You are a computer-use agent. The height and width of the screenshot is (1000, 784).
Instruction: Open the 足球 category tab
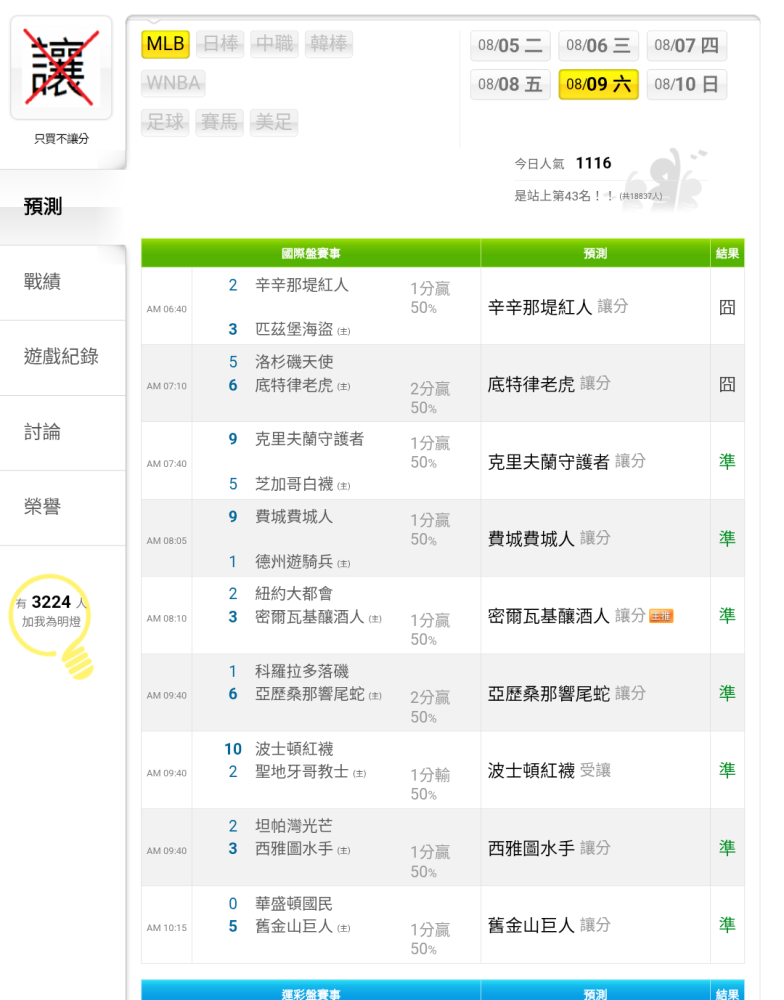point(165,122)
